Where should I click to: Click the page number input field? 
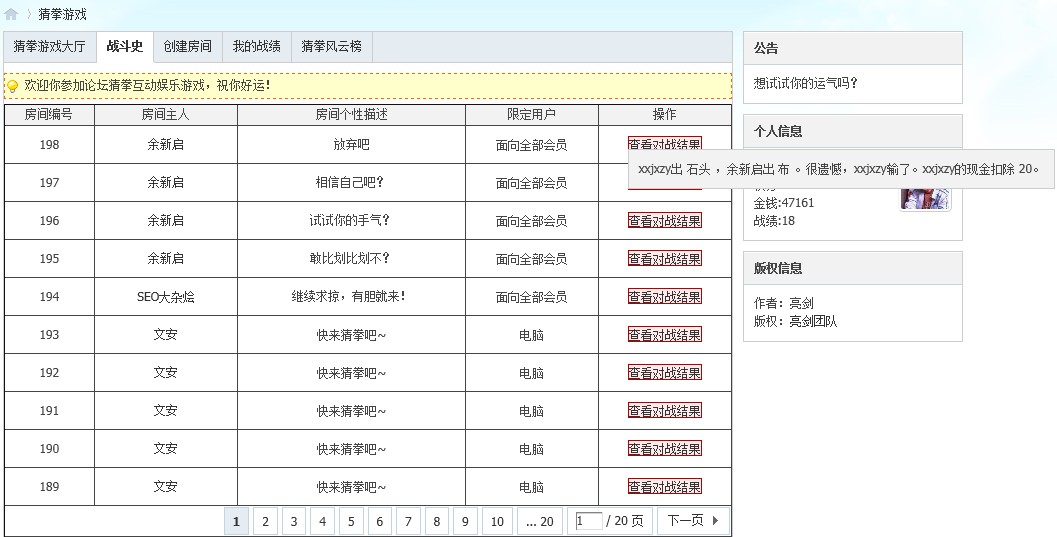(589, 521)
